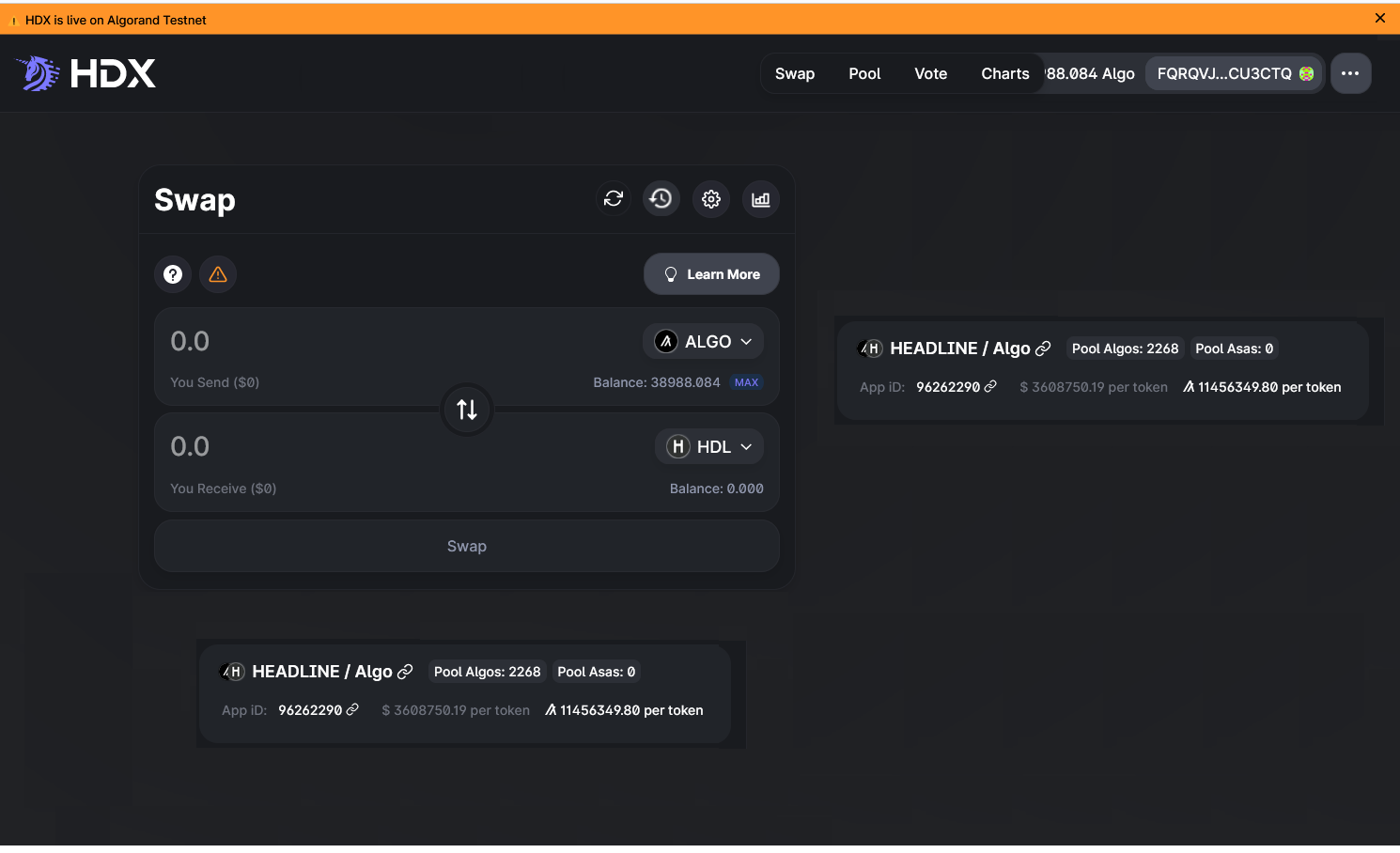The height and width of the screenshot is (853, 1400).
Task: Click HEADLINE token pair icon in bottom card
Action: click(x=233, y=672)
